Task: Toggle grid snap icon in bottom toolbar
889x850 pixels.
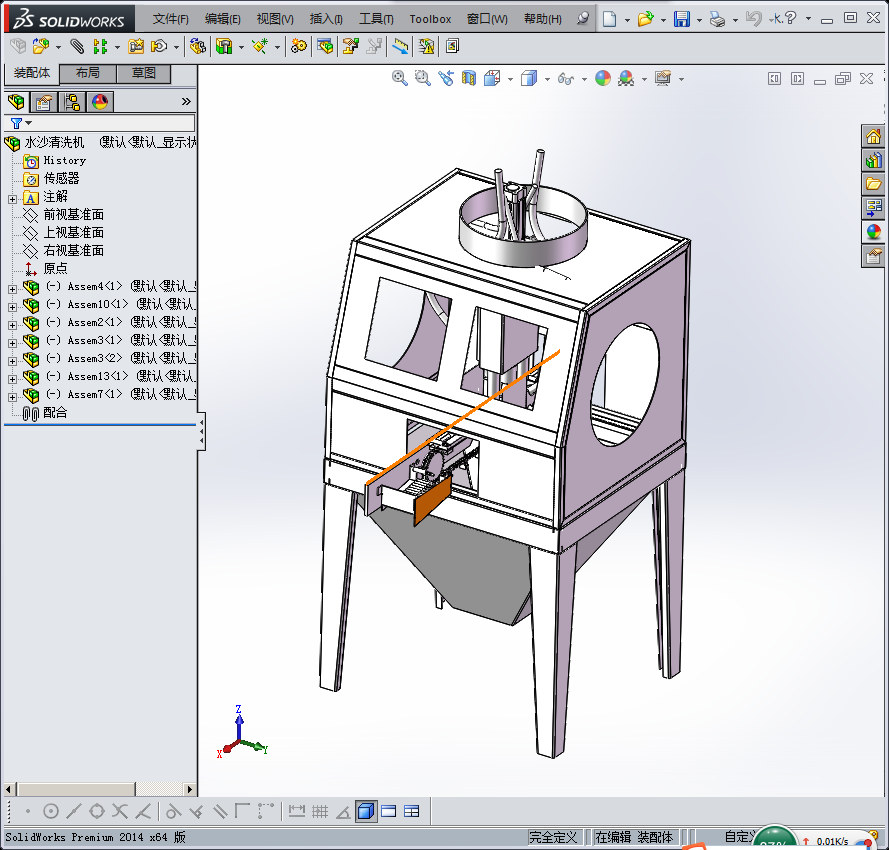Action: pyautogui.click(x=320, y=811)
